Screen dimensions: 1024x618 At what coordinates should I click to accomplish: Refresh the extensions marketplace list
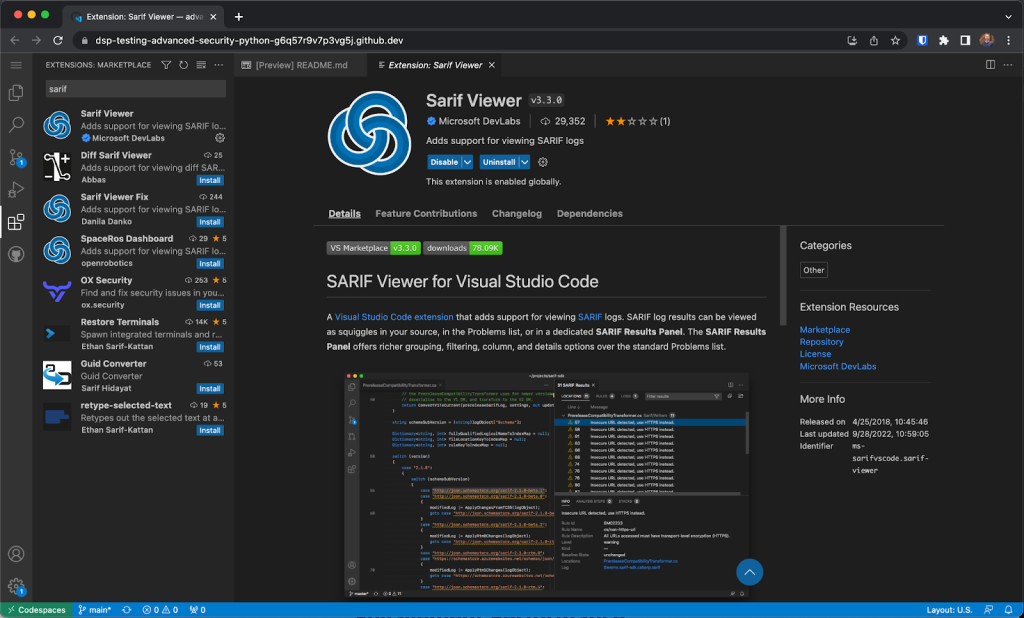coord(183,65)
